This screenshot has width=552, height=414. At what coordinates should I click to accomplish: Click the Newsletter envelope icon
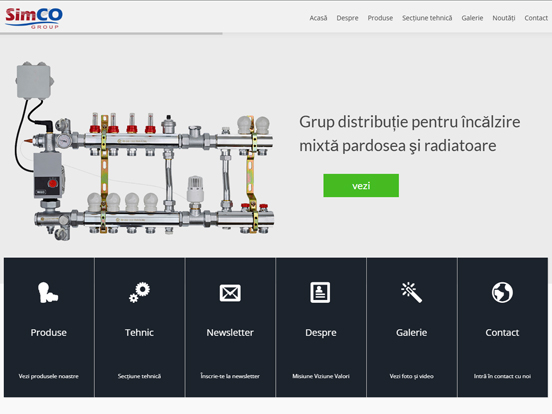tap(230, 293)
